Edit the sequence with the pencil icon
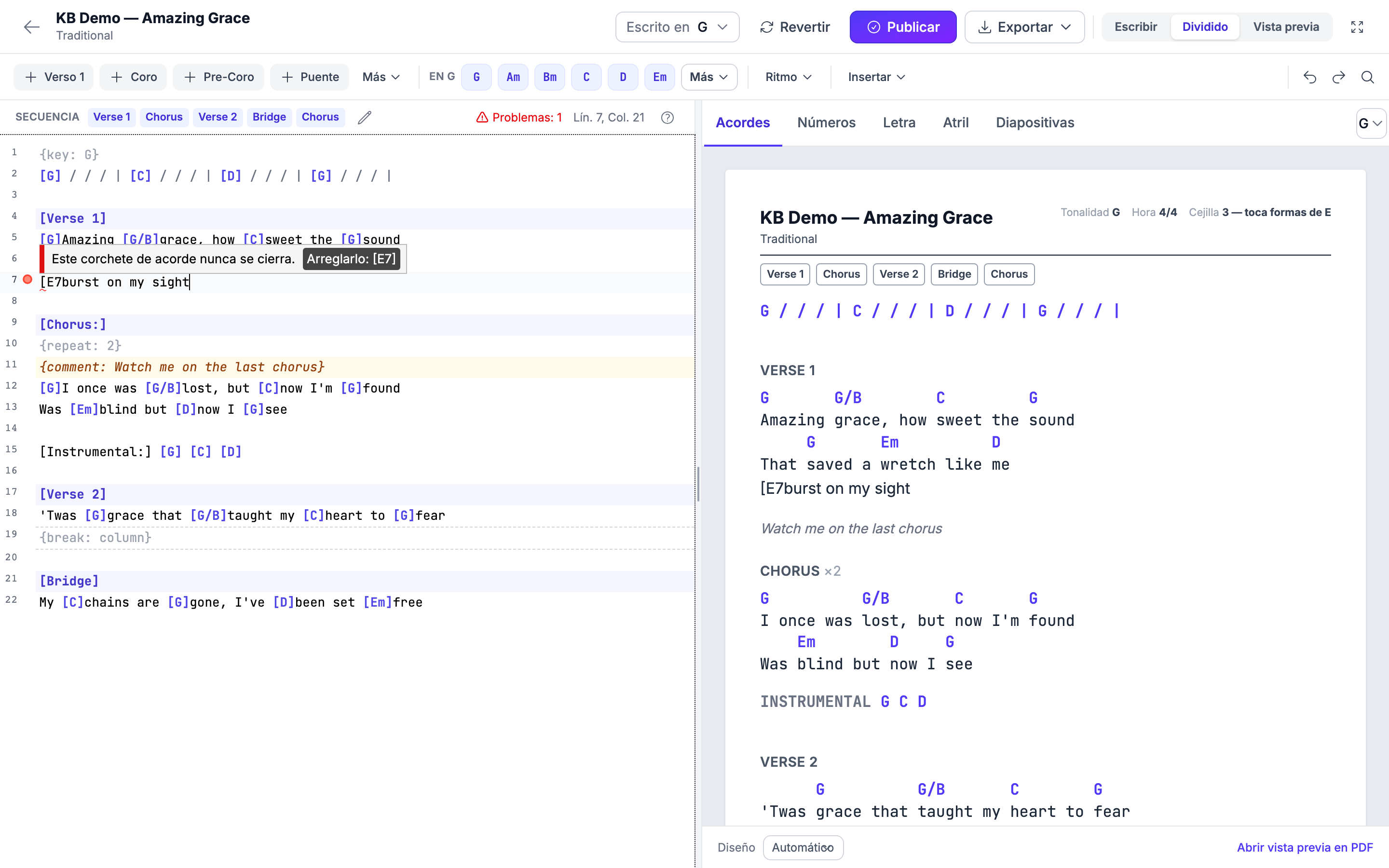Viewport: 1389px width, 868px height. point(365,117)
